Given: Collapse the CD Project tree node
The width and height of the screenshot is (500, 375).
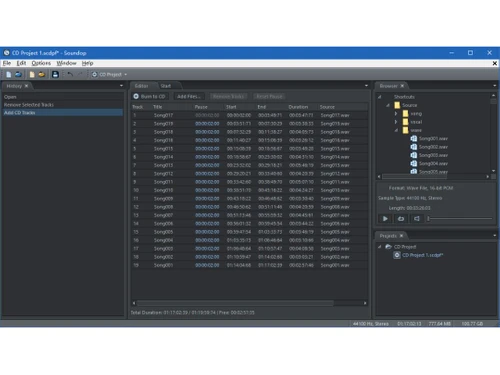Looking at the screenshot, I should (379, 247).
